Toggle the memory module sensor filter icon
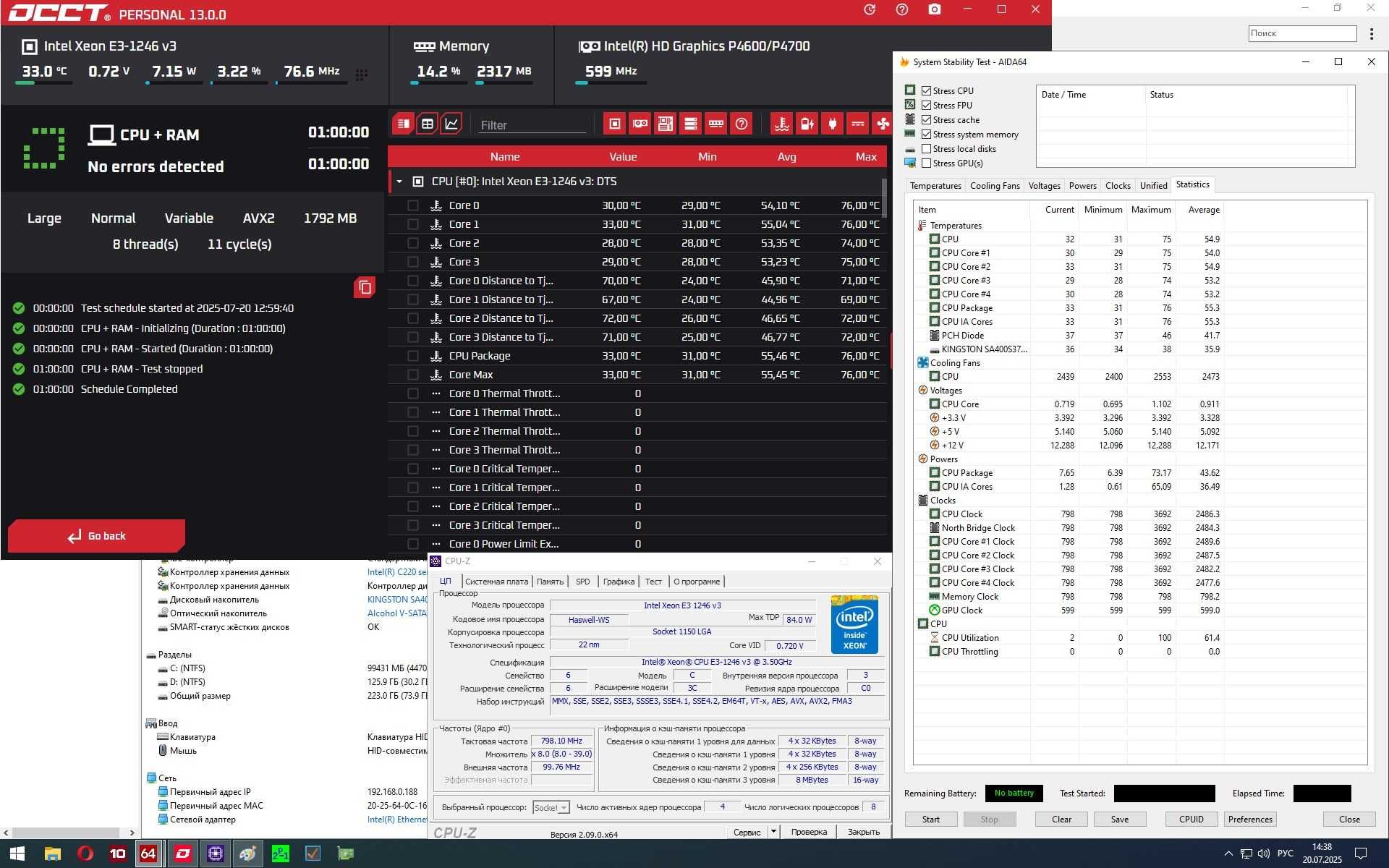Image resolution: width=1389 pixels, height=868 pixels. tap(716, 124)
